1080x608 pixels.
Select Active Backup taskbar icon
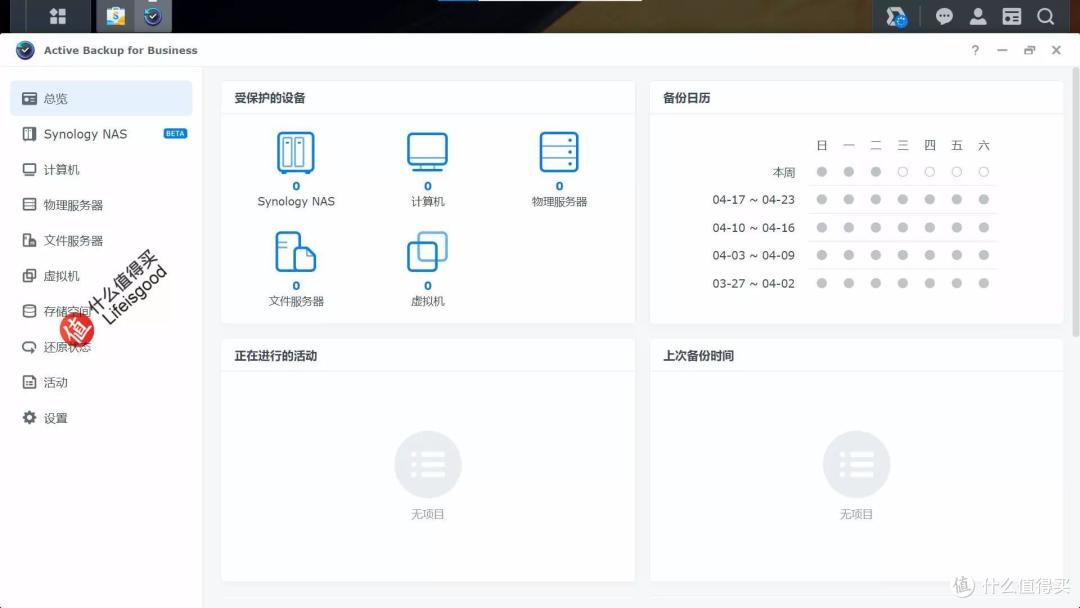pos(153,16)
